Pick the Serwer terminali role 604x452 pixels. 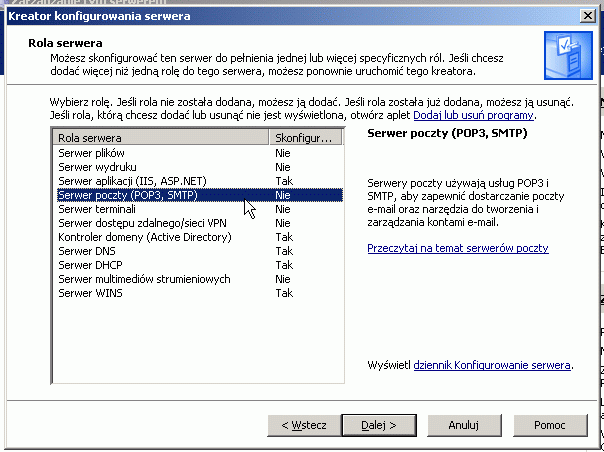pyautogui.click(x=198, y=209)
